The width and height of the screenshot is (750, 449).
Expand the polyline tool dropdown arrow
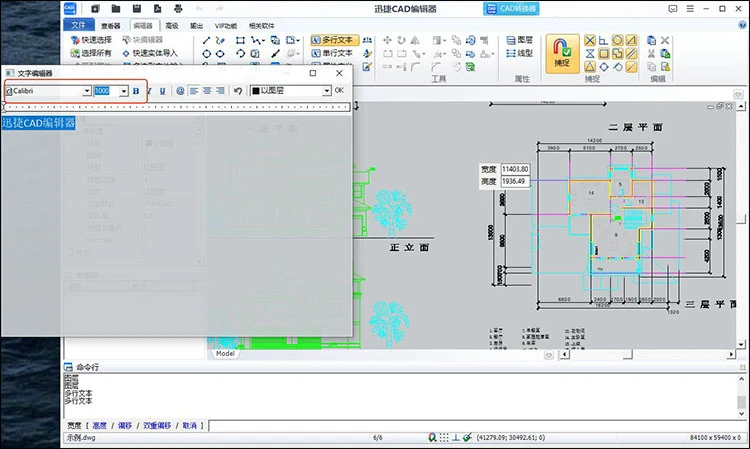click(x=264, y=41)
